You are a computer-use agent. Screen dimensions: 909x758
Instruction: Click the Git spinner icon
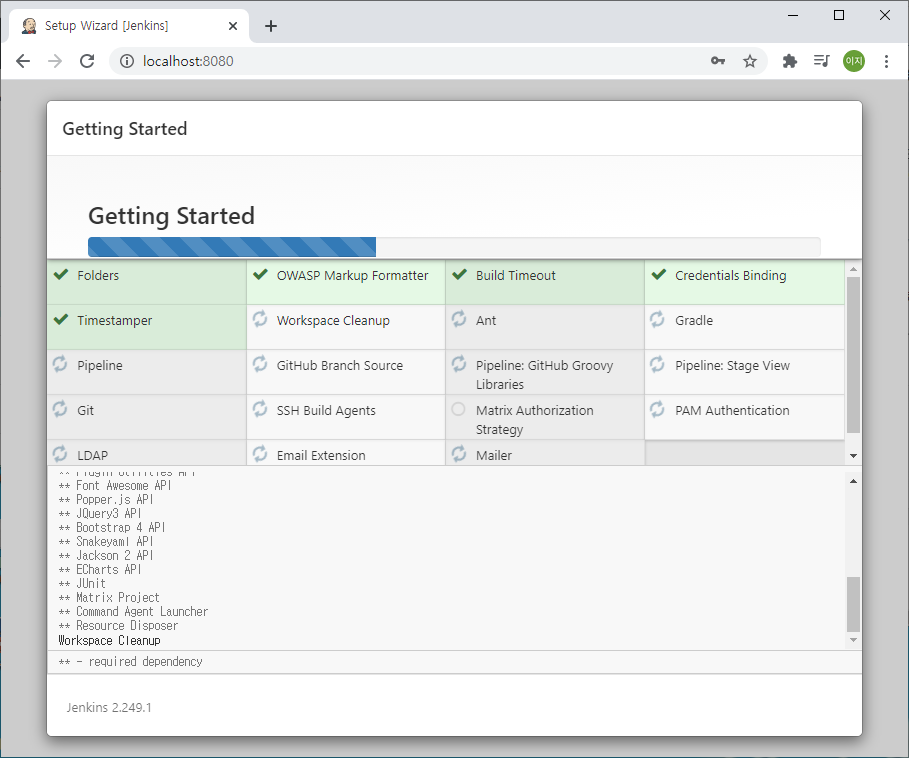click(x=60, y=409)
